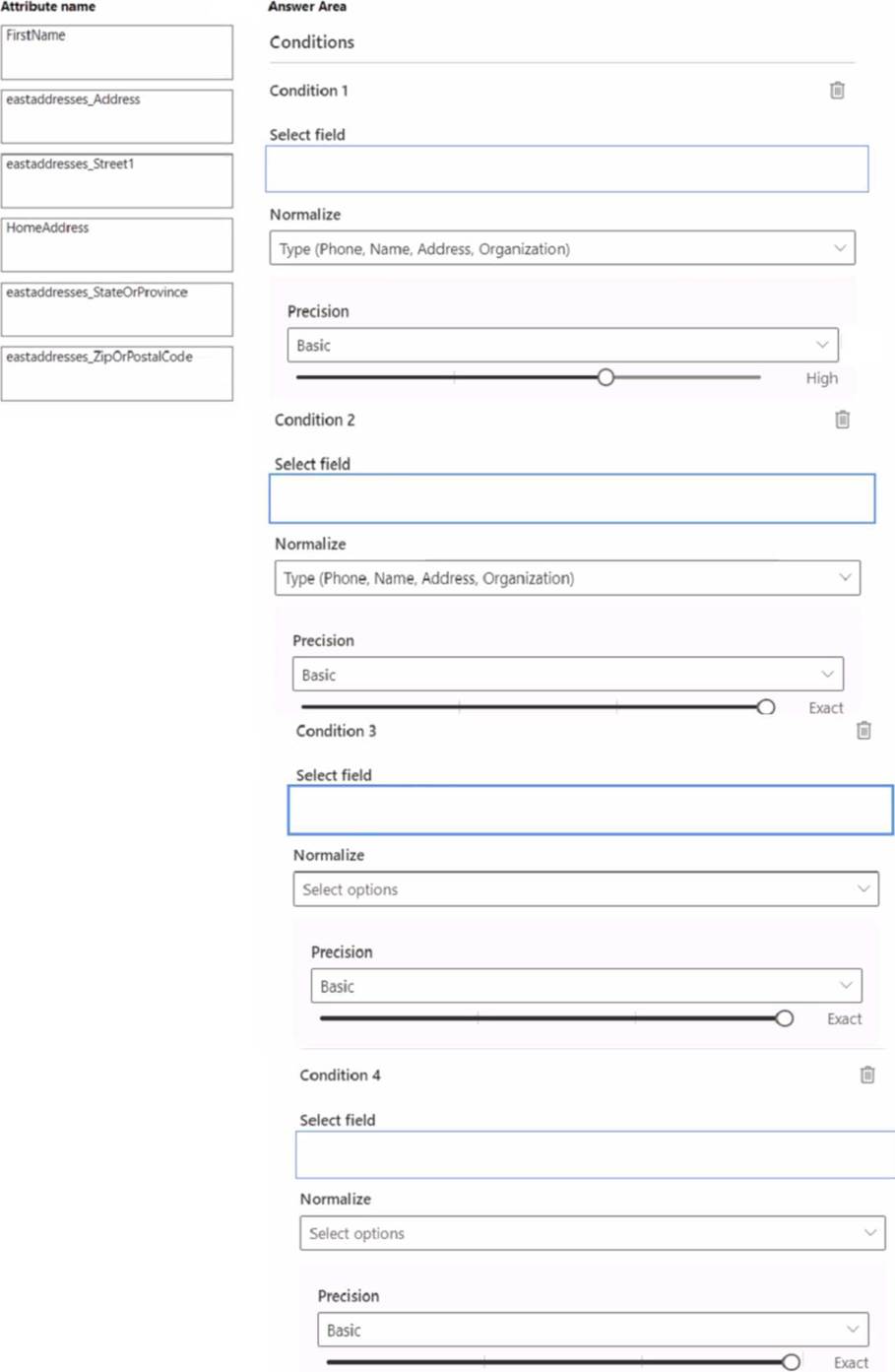Select the HomeAddress attribute box

117,245
